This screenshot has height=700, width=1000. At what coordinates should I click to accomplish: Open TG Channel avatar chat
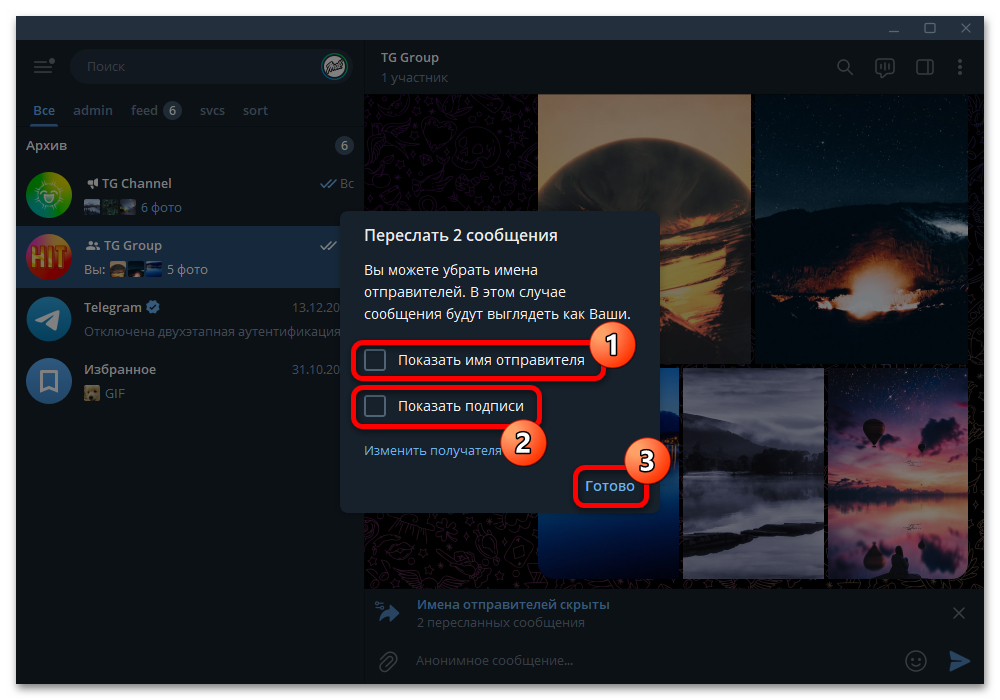click(x=49, y=195)
